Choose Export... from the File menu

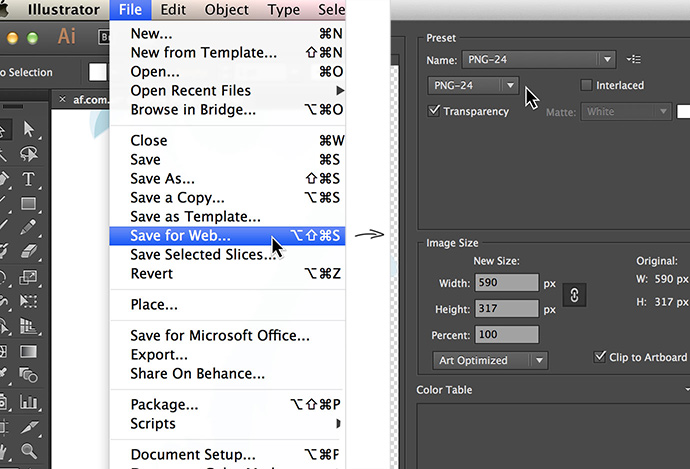click(x=227, y=354)
